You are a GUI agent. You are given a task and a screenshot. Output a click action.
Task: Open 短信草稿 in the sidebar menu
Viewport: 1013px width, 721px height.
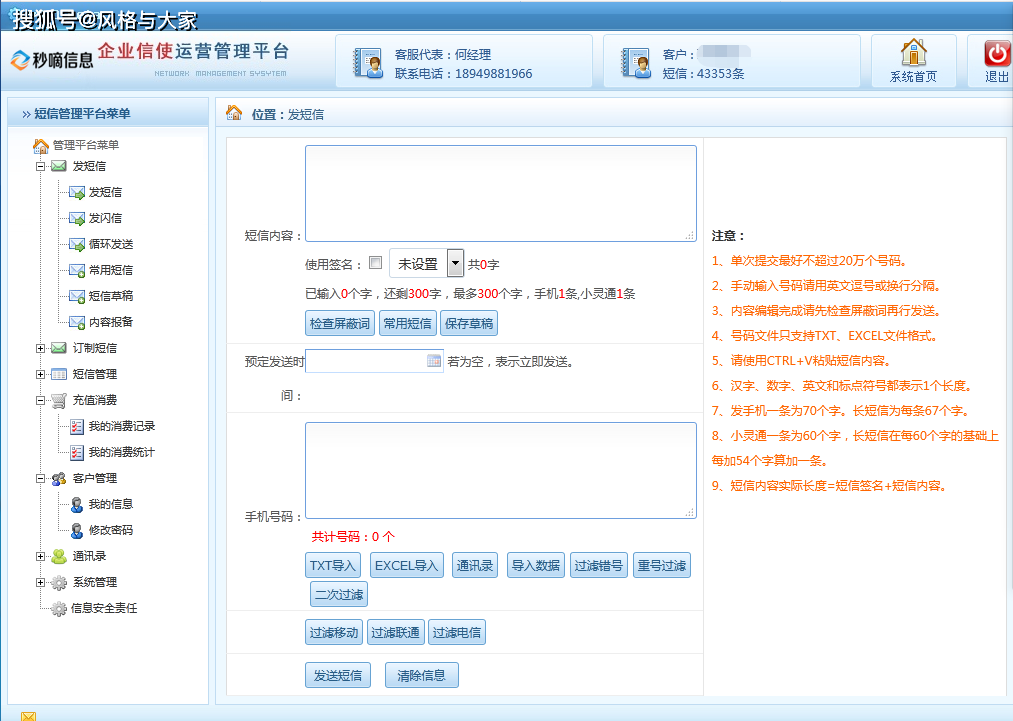(111, 296)
